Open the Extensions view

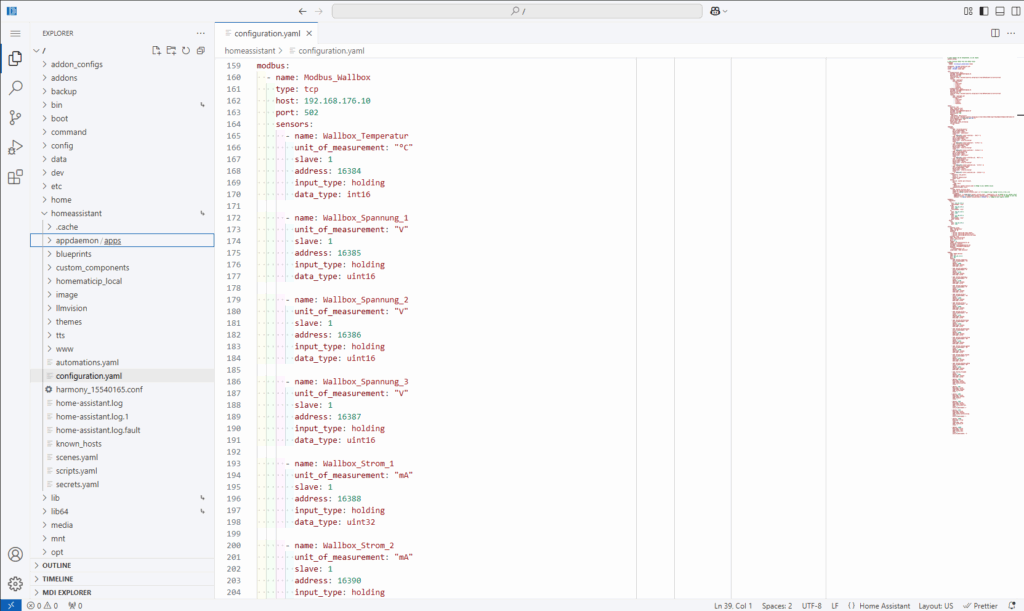tap(16, 177)
